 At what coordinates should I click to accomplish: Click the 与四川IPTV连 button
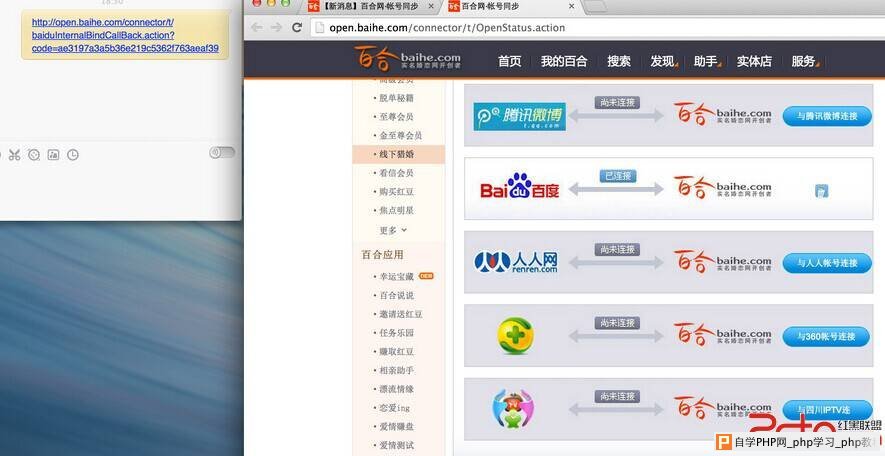pos(825,410)
